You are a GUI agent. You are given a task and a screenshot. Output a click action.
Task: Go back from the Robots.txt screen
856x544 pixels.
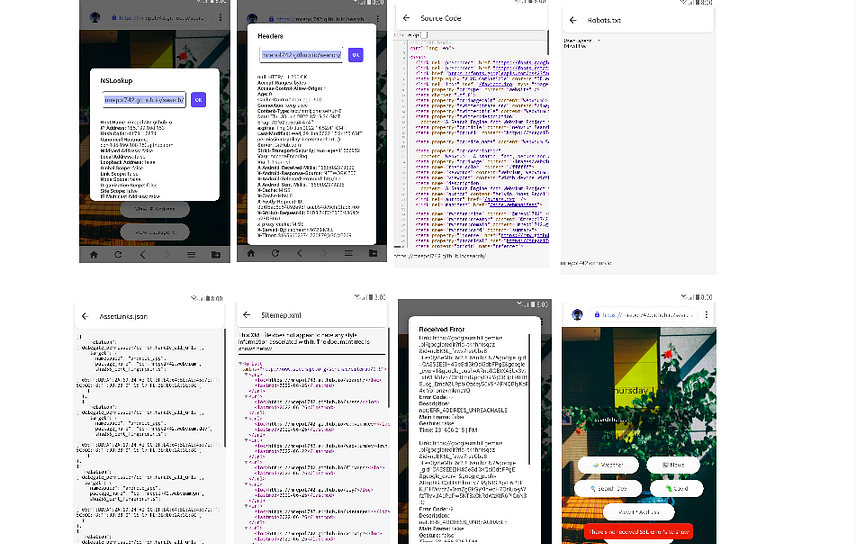(x=573, y=20)
